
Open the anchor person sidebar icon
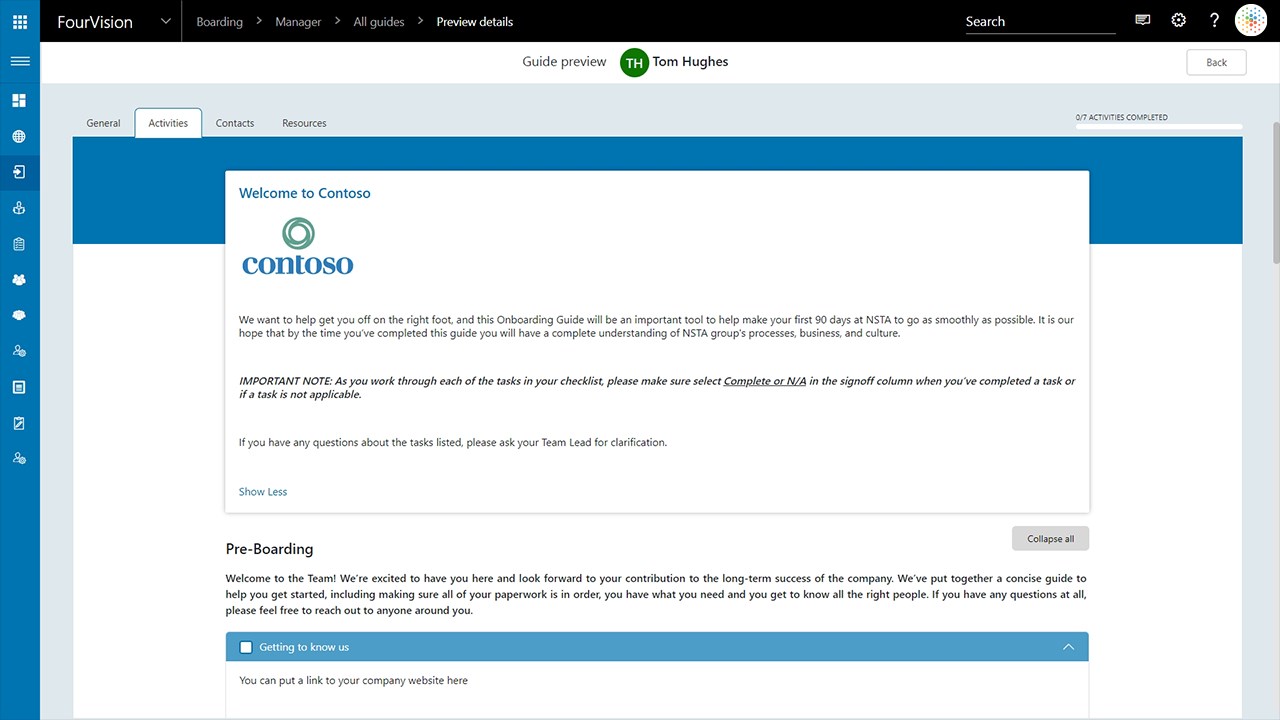coord(19,208)
